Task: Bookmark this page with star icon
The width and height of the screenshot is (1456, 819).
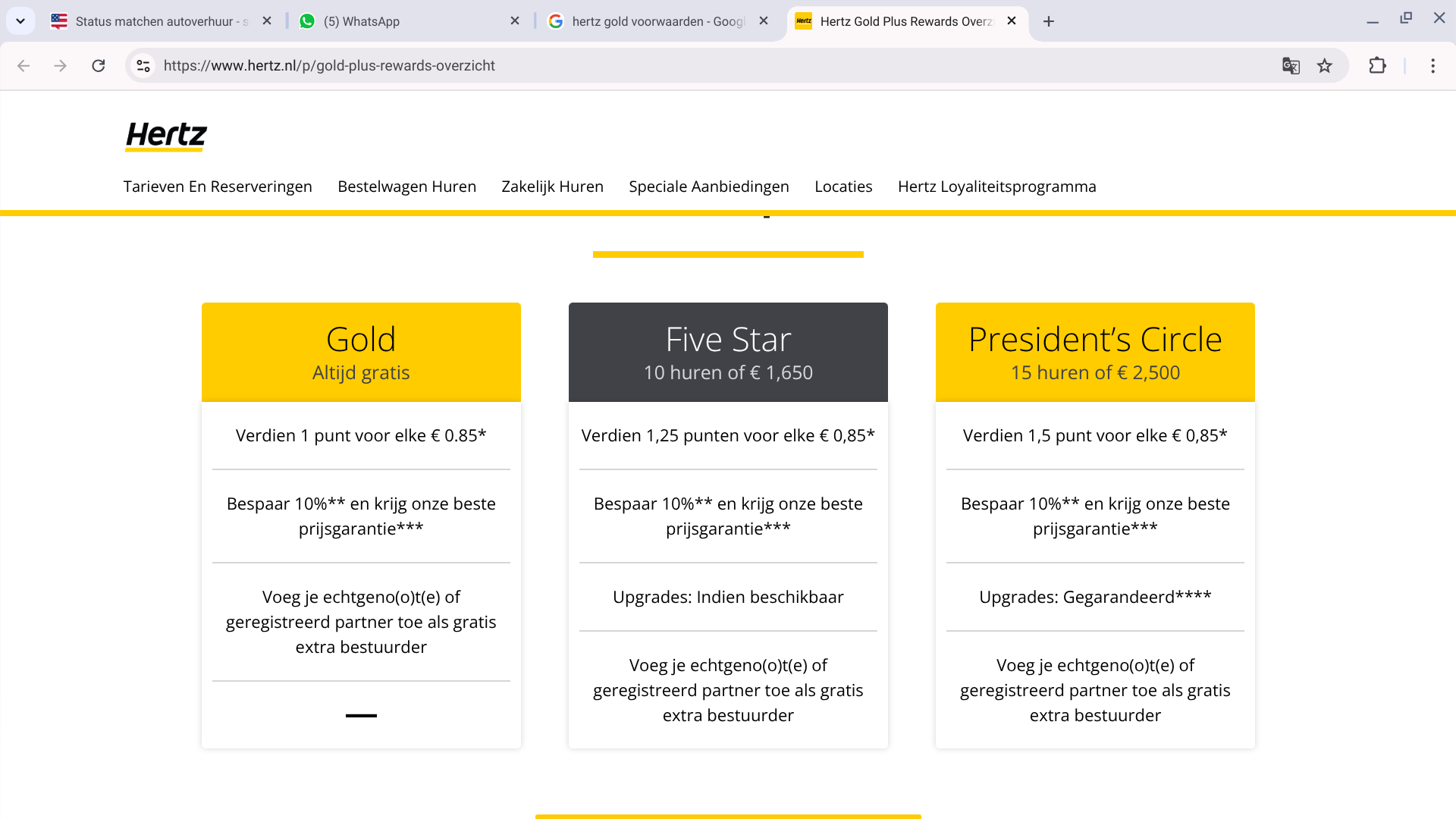Action: (x=1325, y=66)
